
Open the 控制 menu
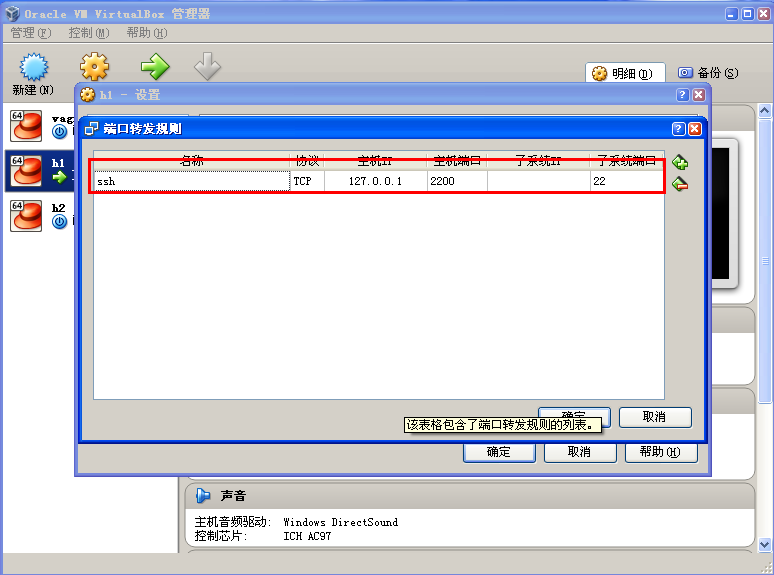pyautogui.click(x=88, y=33)
